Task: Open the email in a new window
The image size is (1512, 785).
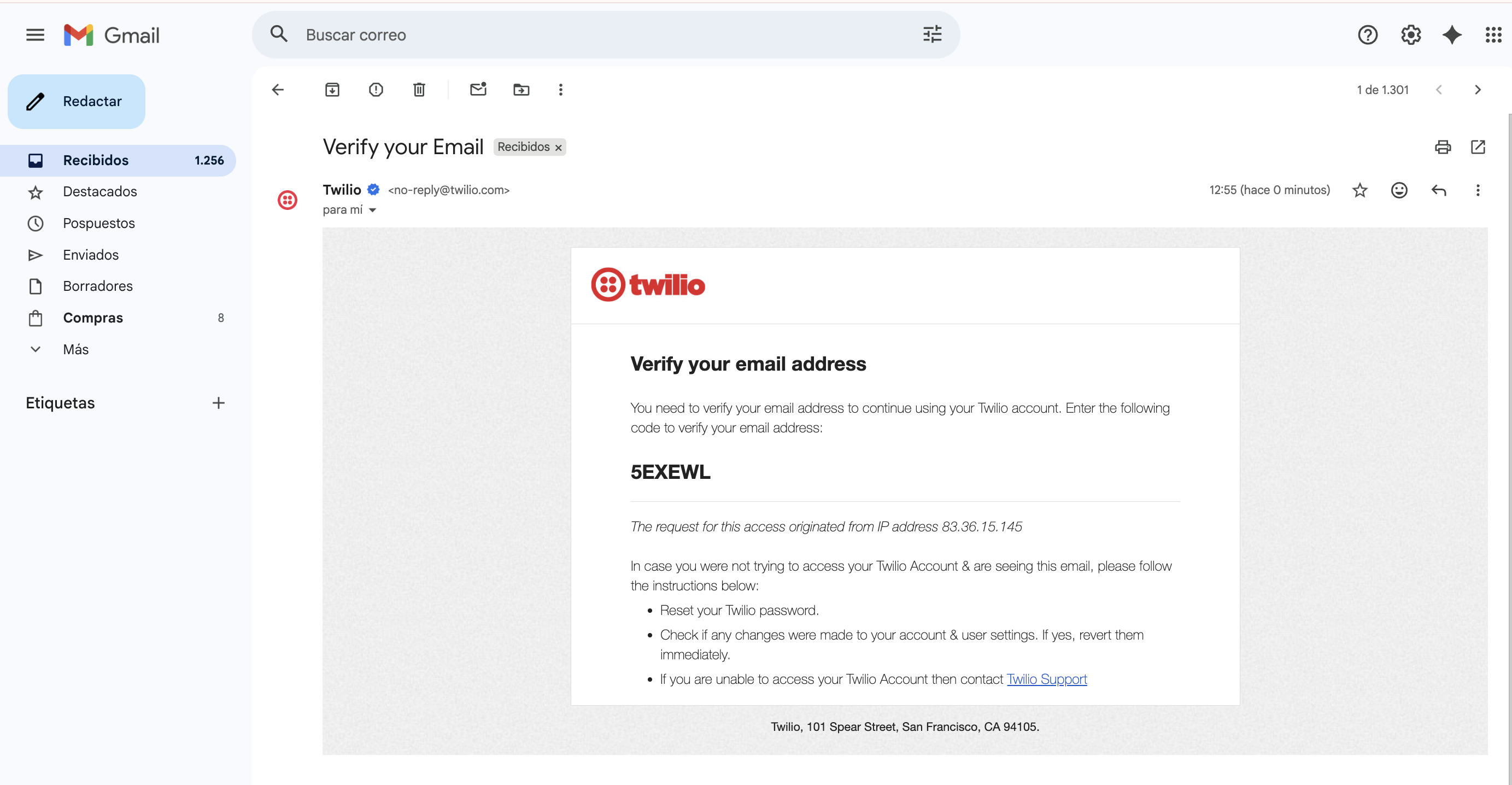Action: pyautogui.click(x=1478, y=147)
